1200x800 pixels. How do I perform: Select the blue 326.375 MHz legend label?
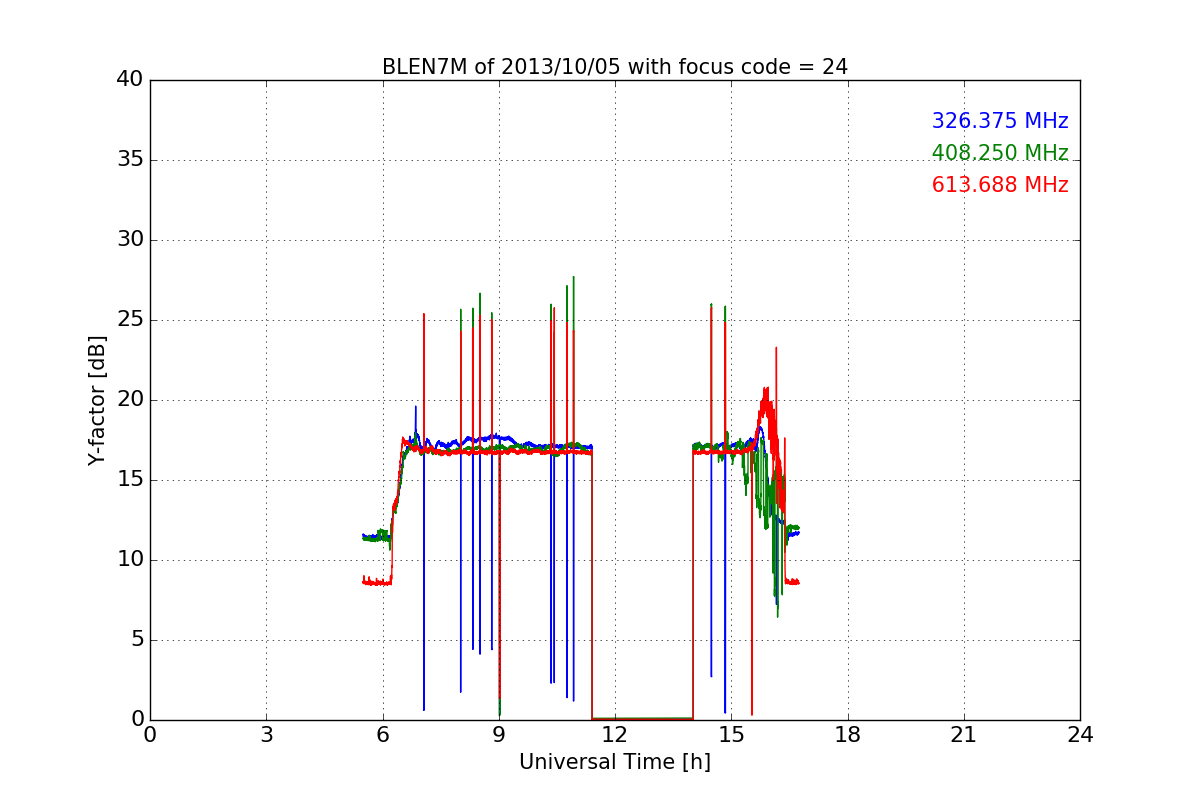1000,121
